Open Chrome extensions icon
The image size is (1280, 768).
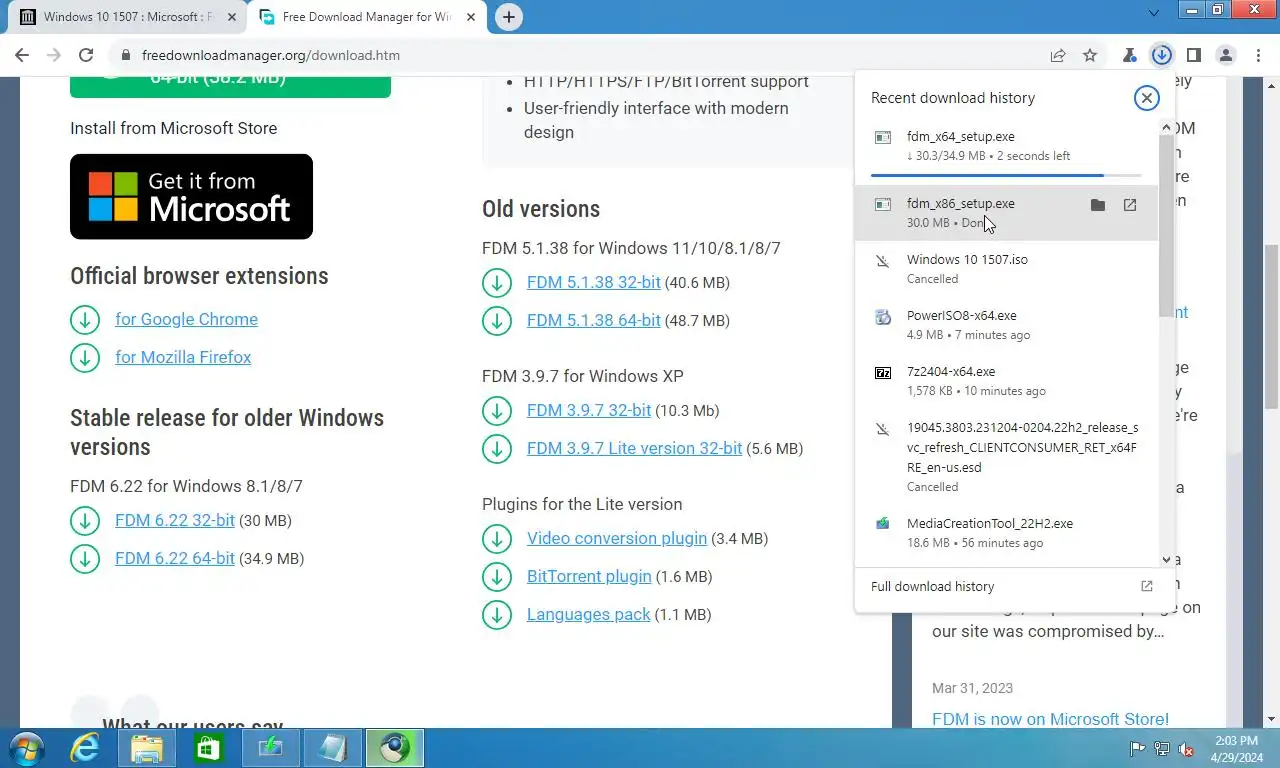[x=1129, y=55]
